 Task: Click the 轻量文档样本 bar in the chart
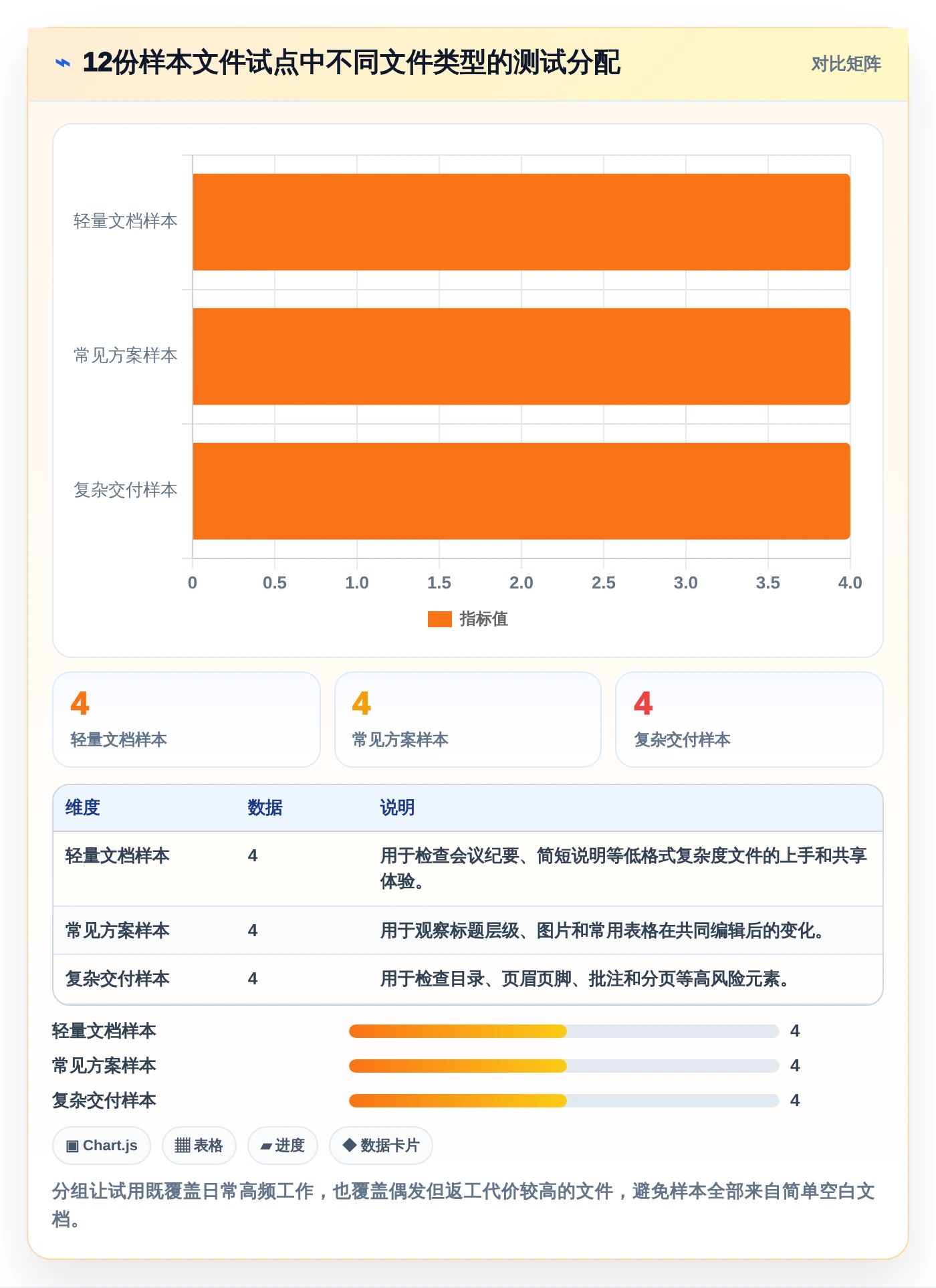[521, 222]
